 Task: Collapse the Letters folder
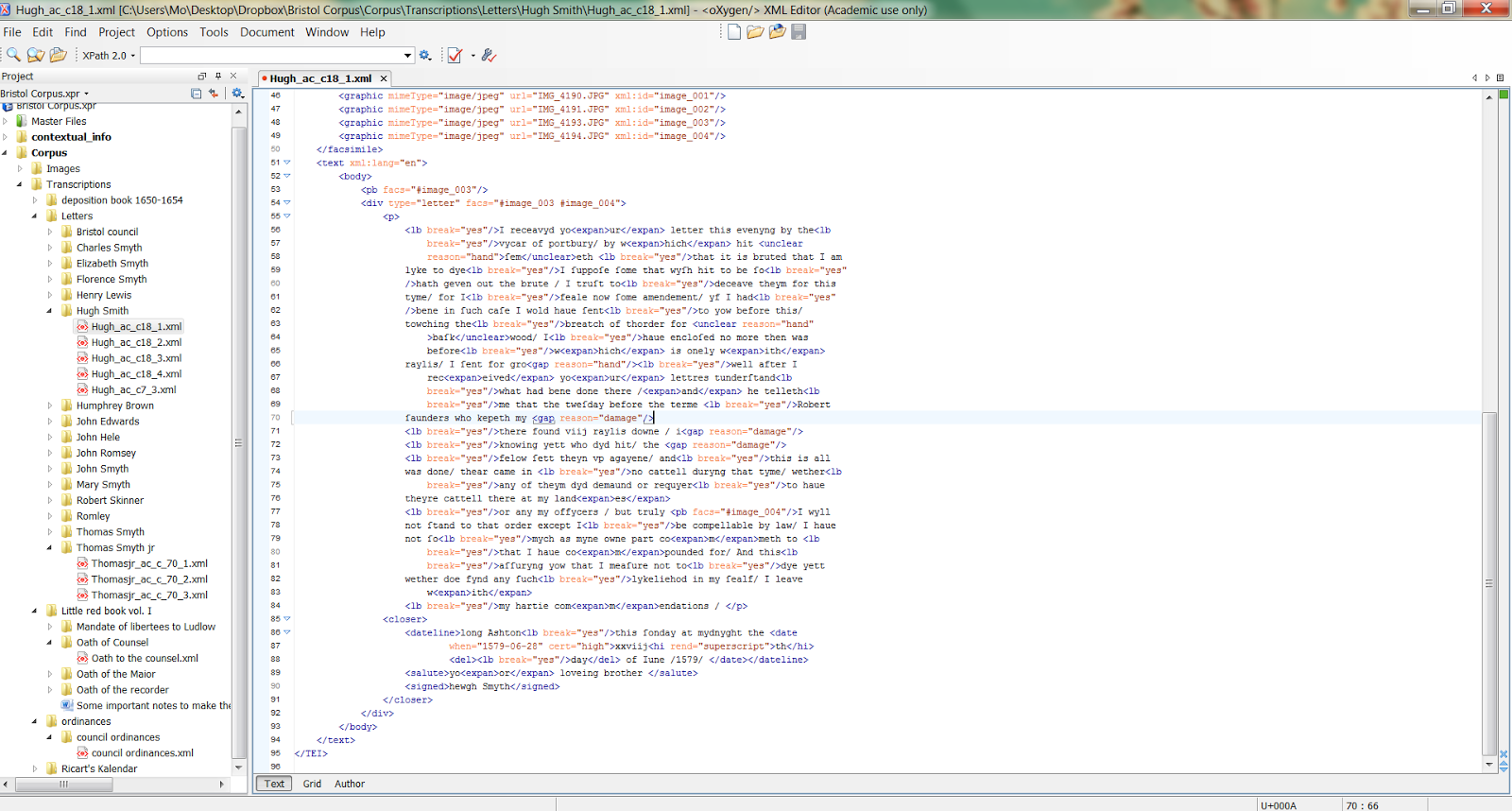(x=35, y=216)
